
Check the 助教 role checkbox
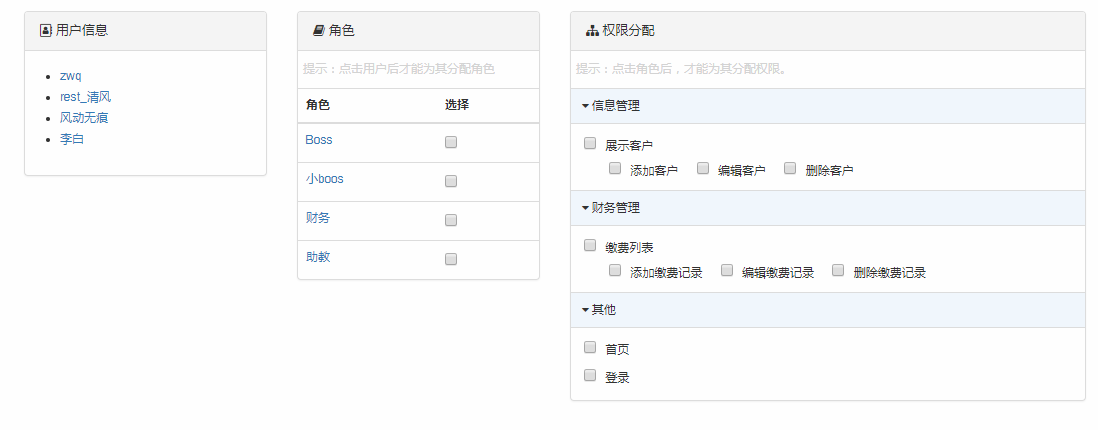tap(451, 259)
